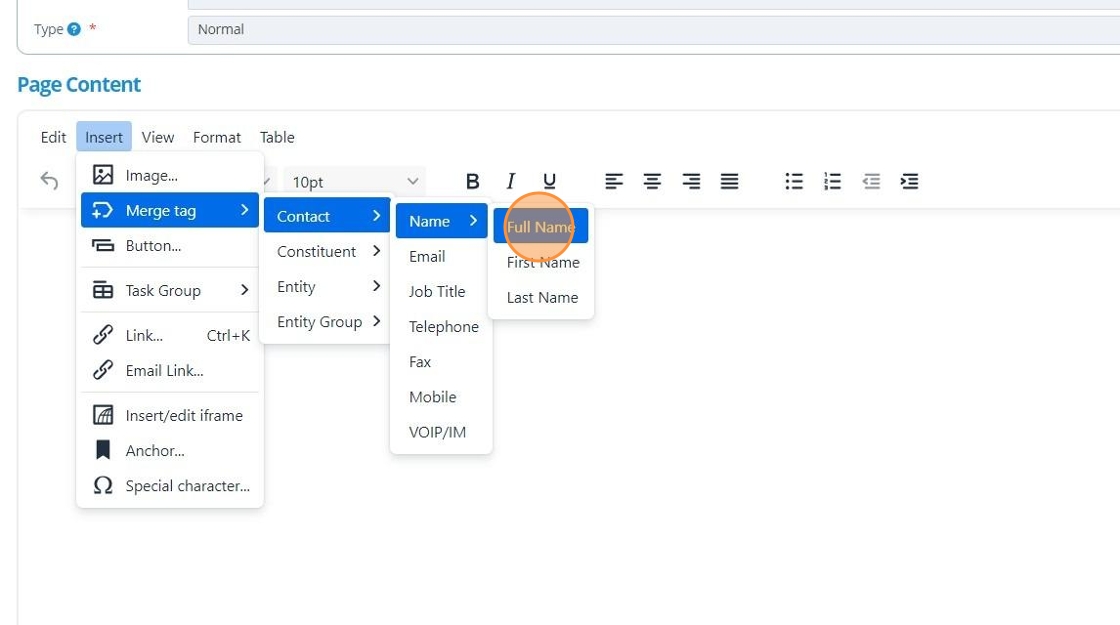Insert a numbered list
Screen dimensions: 1120x625
click(x=832, y=181)
